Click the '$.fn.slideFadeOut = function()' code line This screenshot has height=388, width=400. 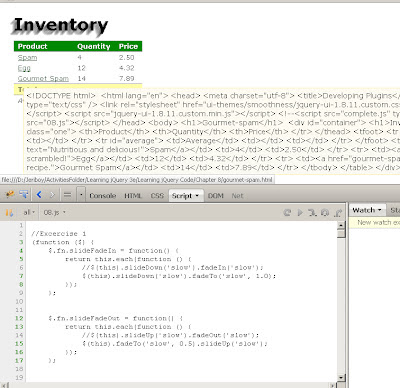tap(116, 318)
